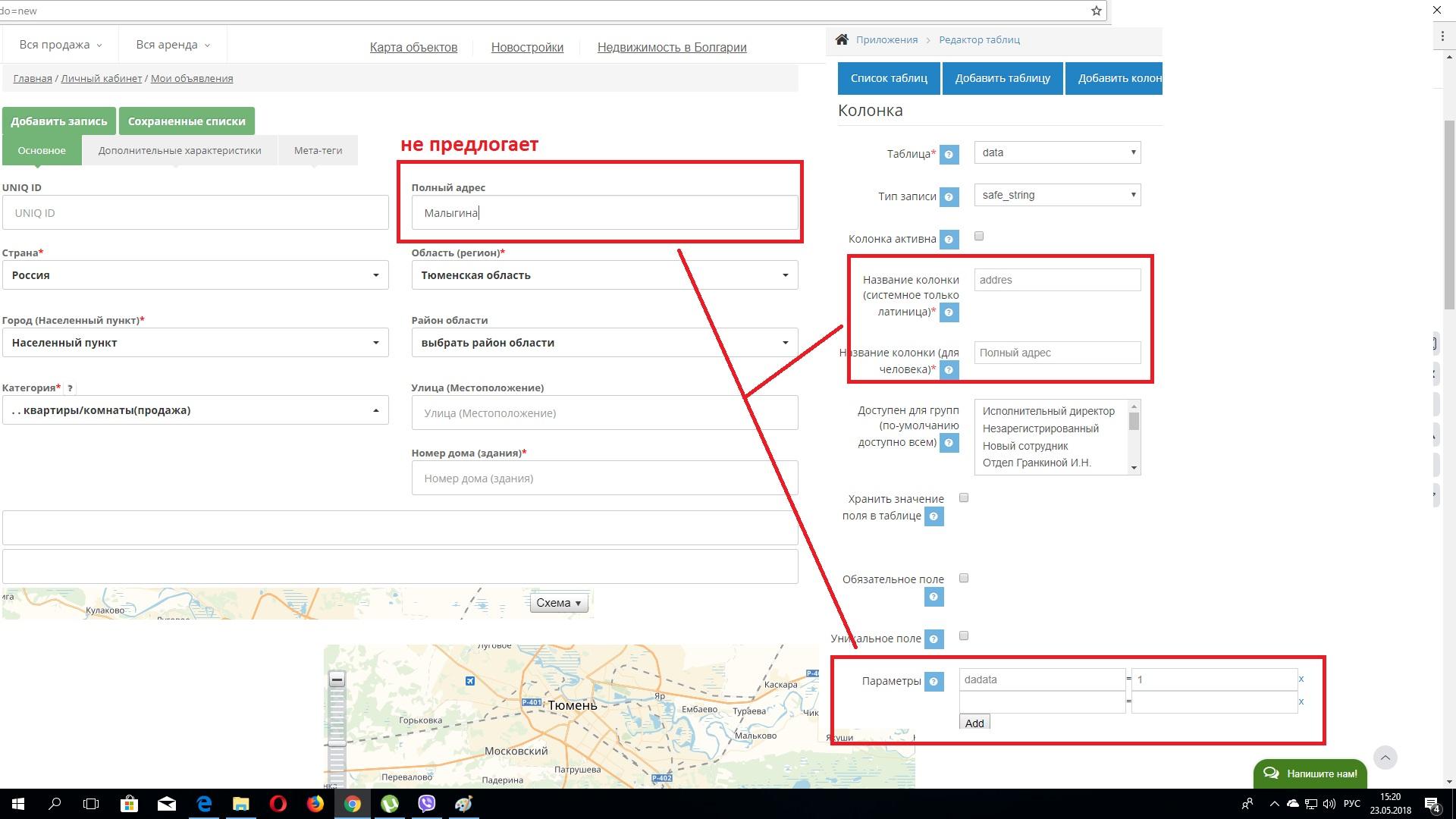The width and height of the screenshot is (1456, 819).
Task: Go to the Мои объявления breadcrumb link
Action: tap(192, 78)
